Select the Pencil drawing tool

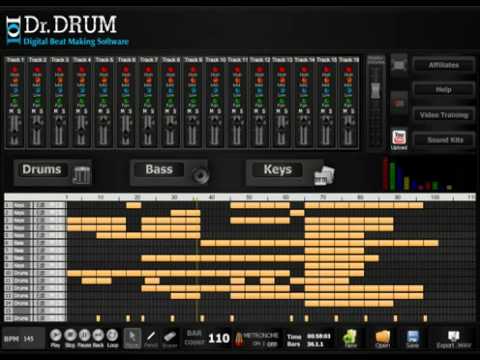point(151,337)
